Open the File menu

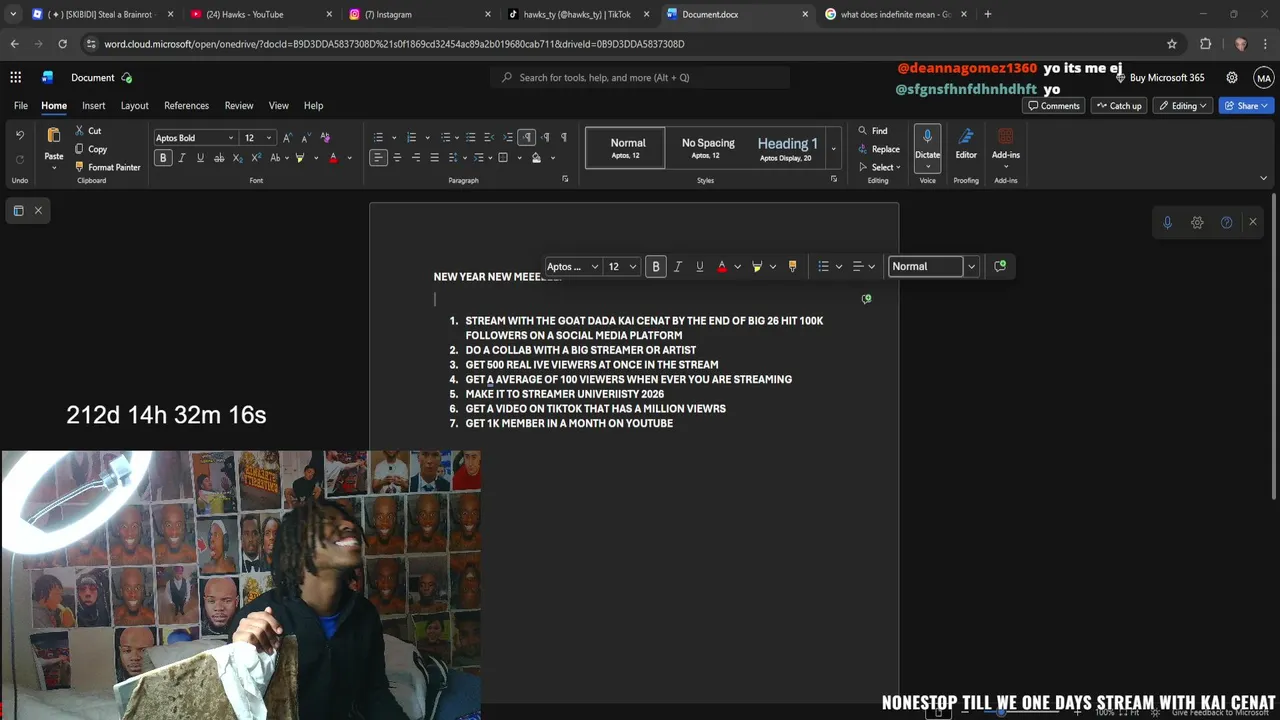click(20, 105)
